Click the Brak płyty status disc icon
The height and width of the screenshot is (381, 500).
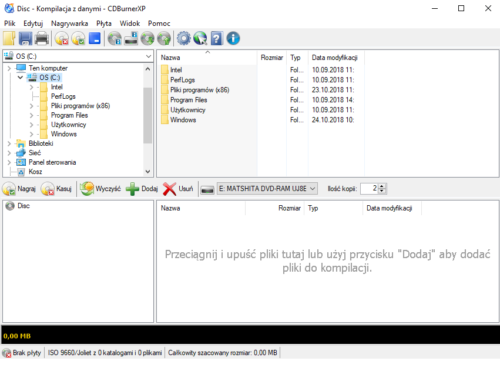point(6,353)
